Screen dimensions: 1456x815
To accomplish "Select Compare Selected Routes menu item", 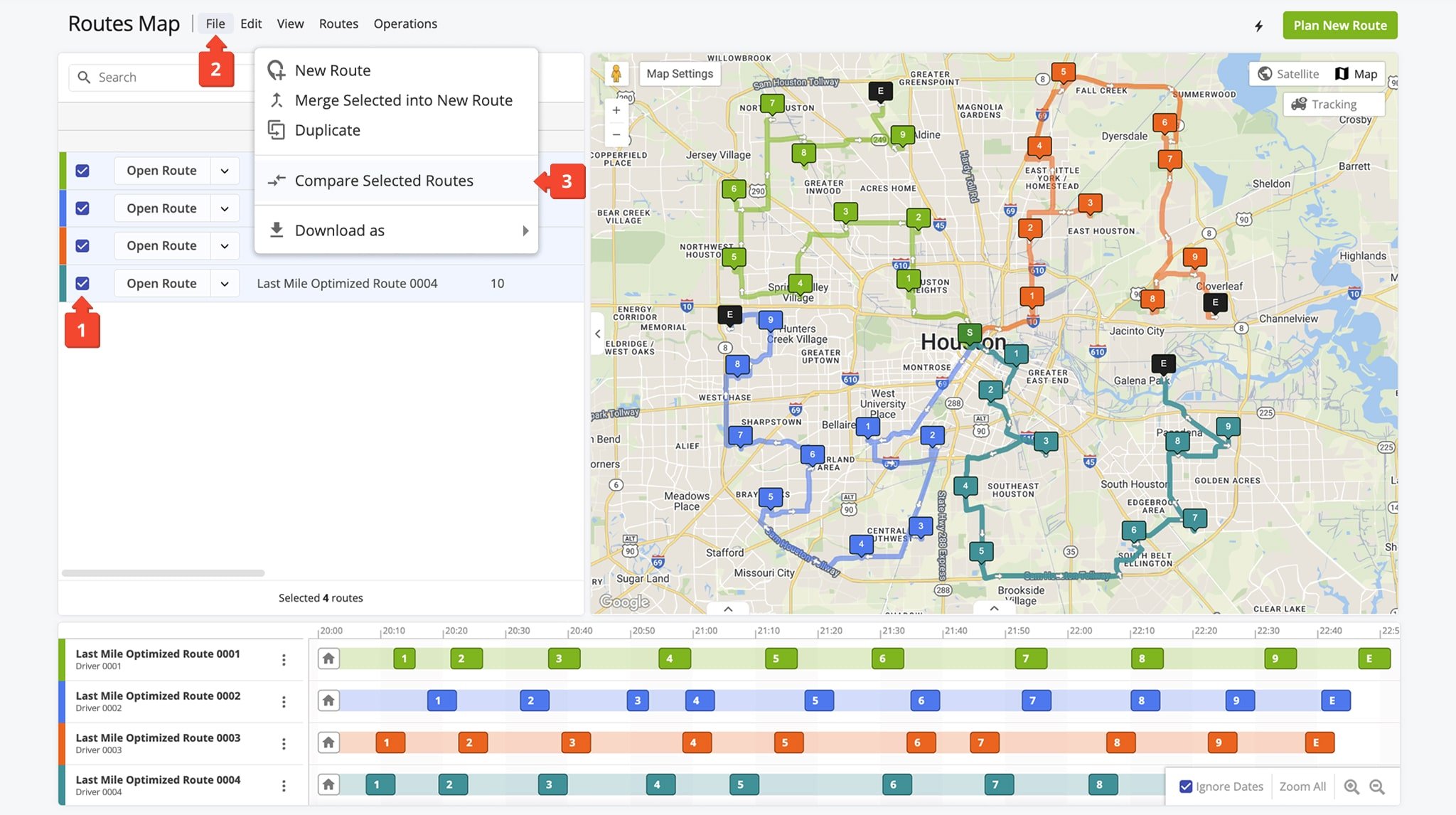I will 384,181.
